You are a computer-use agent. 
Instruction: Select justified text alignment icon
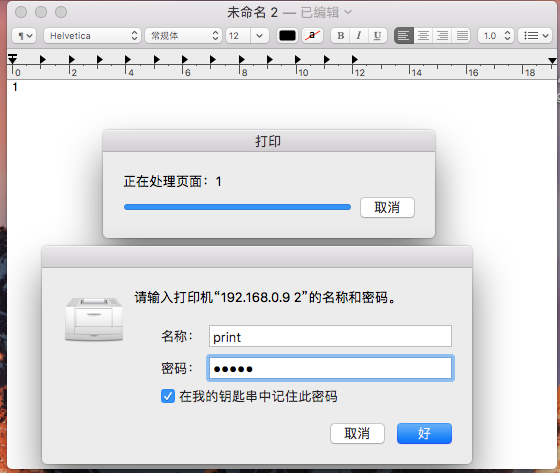(x=462, y=36)
